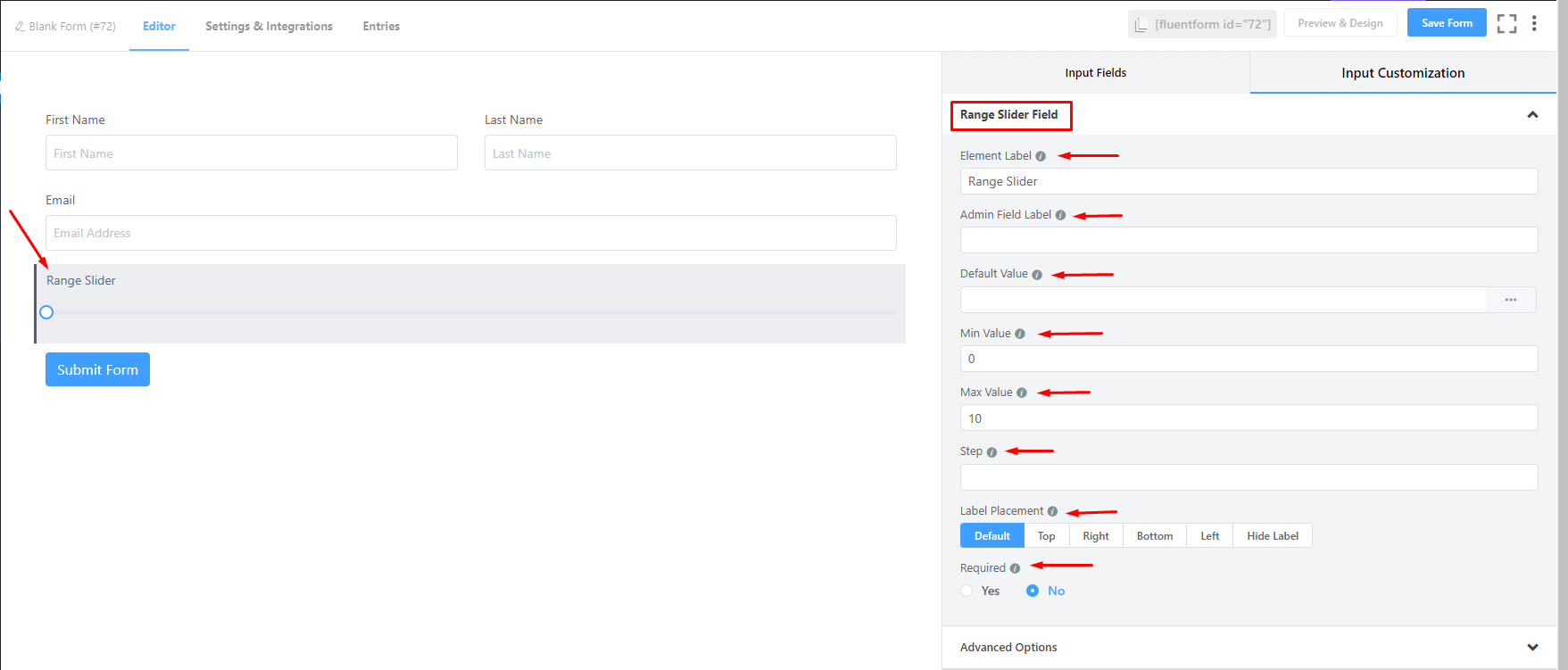
Task: Open Default Value shortcode options ellipsis
Action: (1510, 300)
